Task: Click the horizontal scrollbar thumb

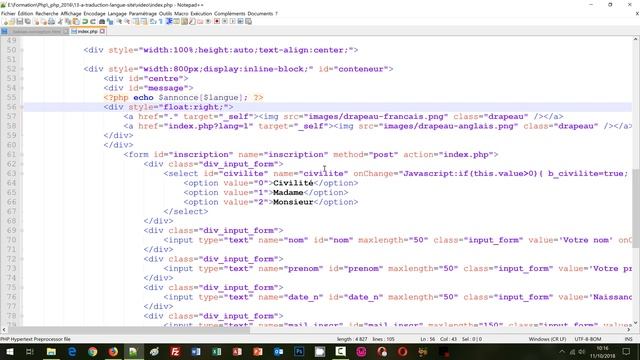Action: 129,330
